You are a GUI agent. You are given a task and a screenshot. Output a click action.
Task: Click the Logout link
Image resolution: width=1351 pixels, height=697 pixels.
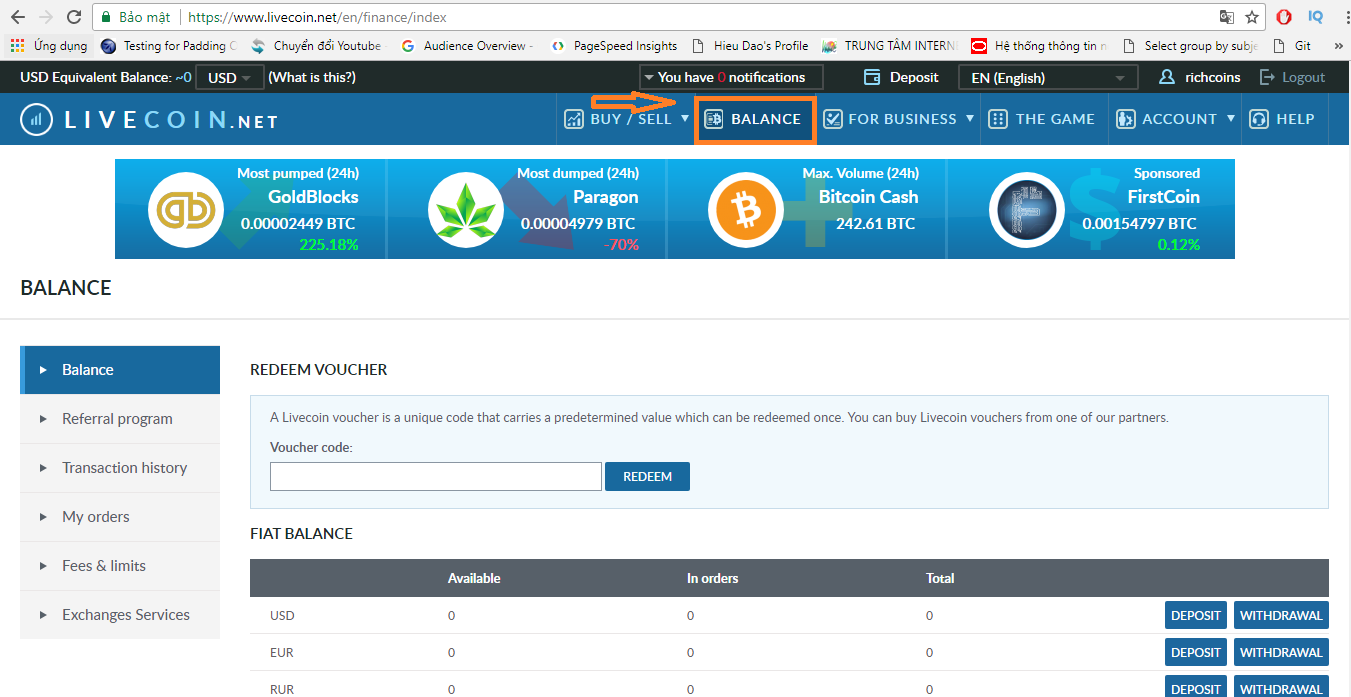1293,77
